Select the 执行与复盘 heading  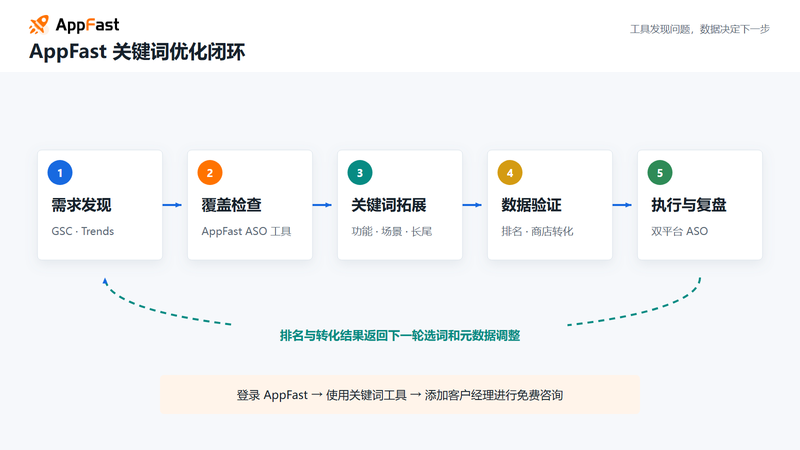click(689, 205)
